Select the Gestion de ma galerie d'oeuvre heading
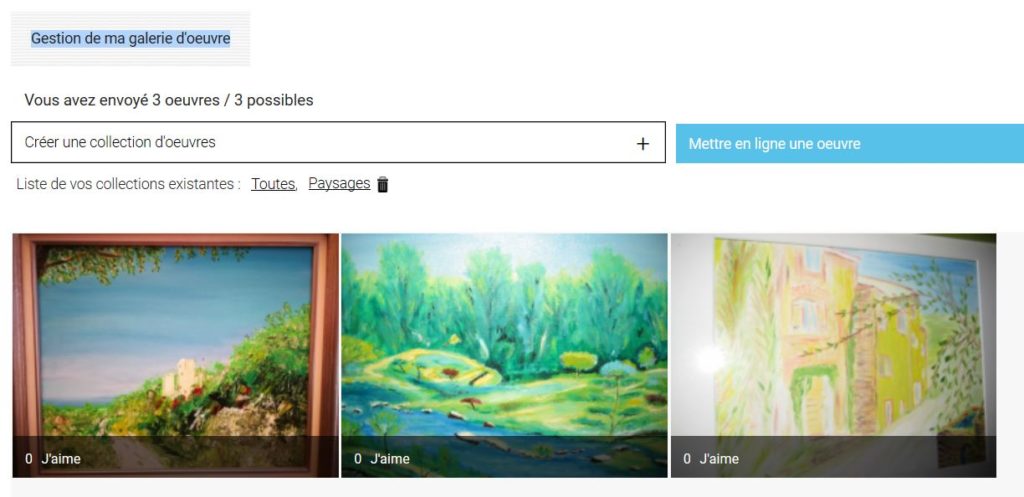 [x=131, y=39]
